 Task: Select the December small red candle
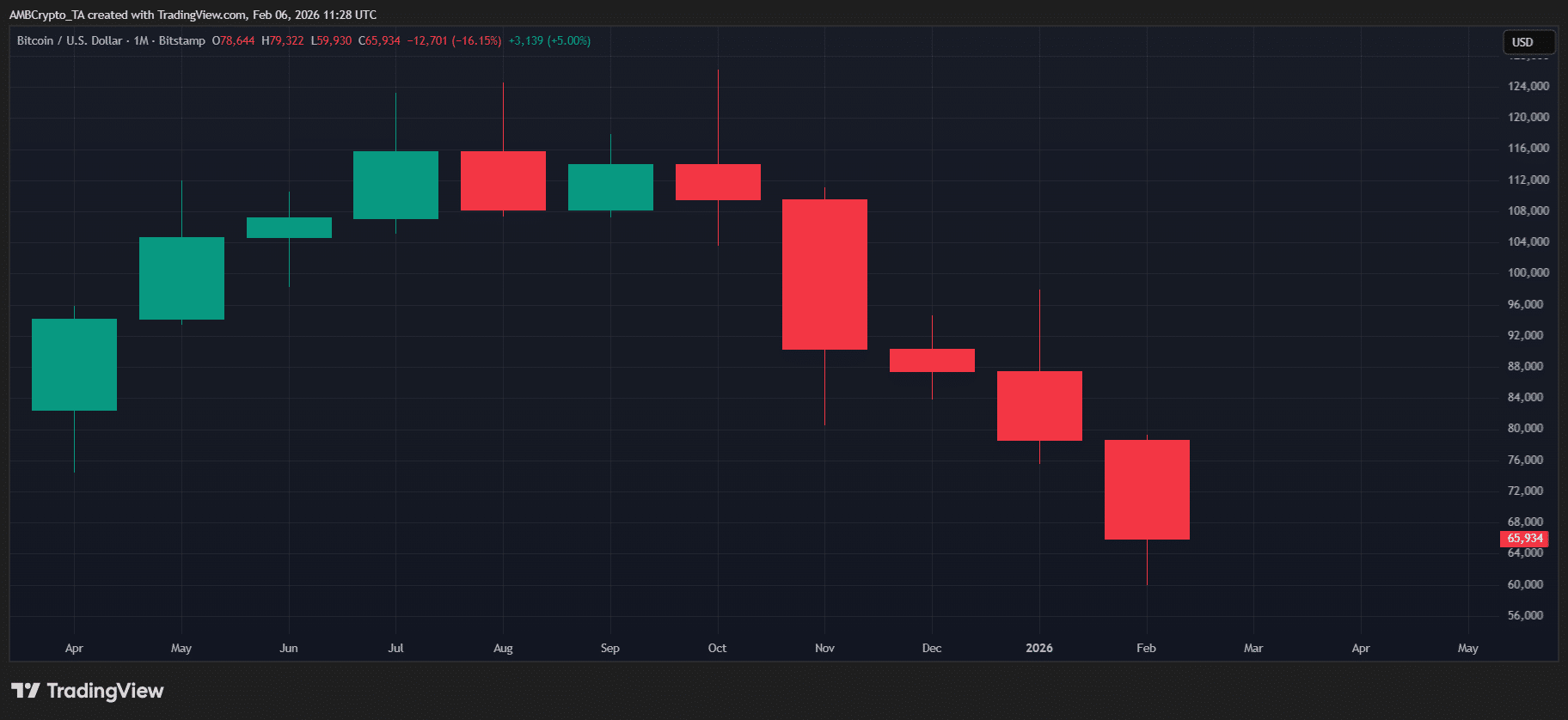(x=932, y=360)
